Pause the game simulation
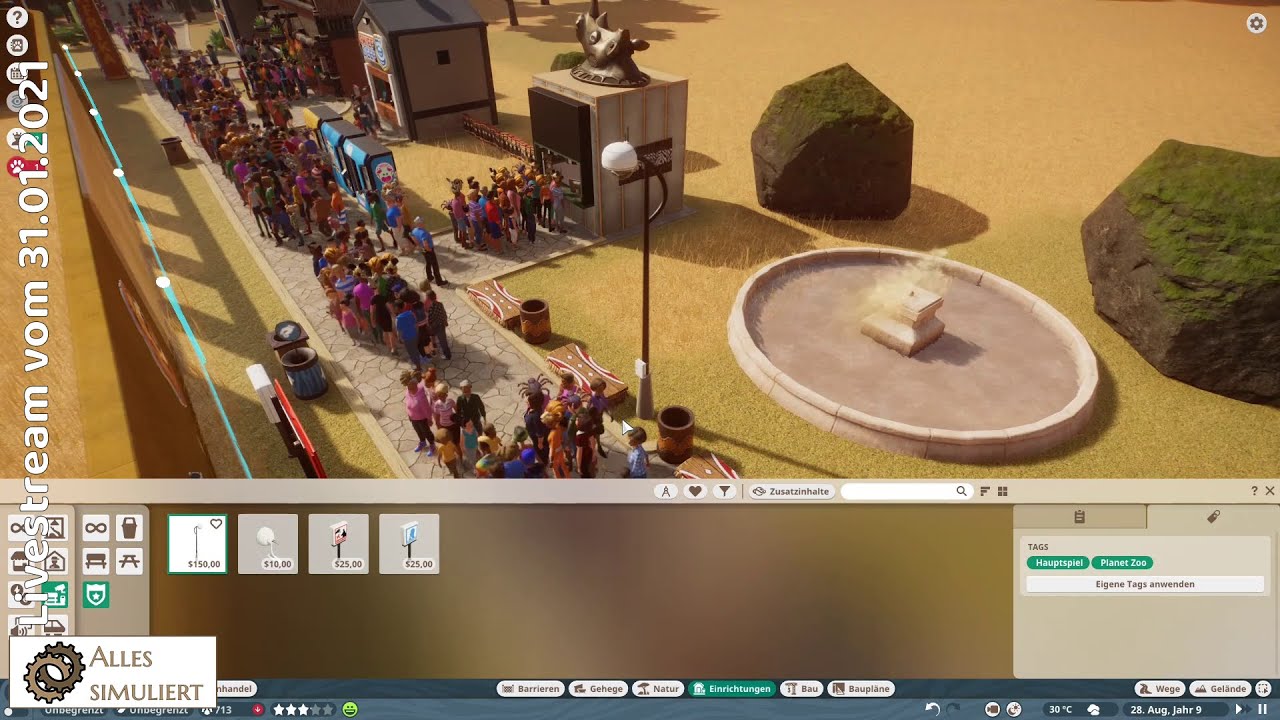 point(1262,709)
